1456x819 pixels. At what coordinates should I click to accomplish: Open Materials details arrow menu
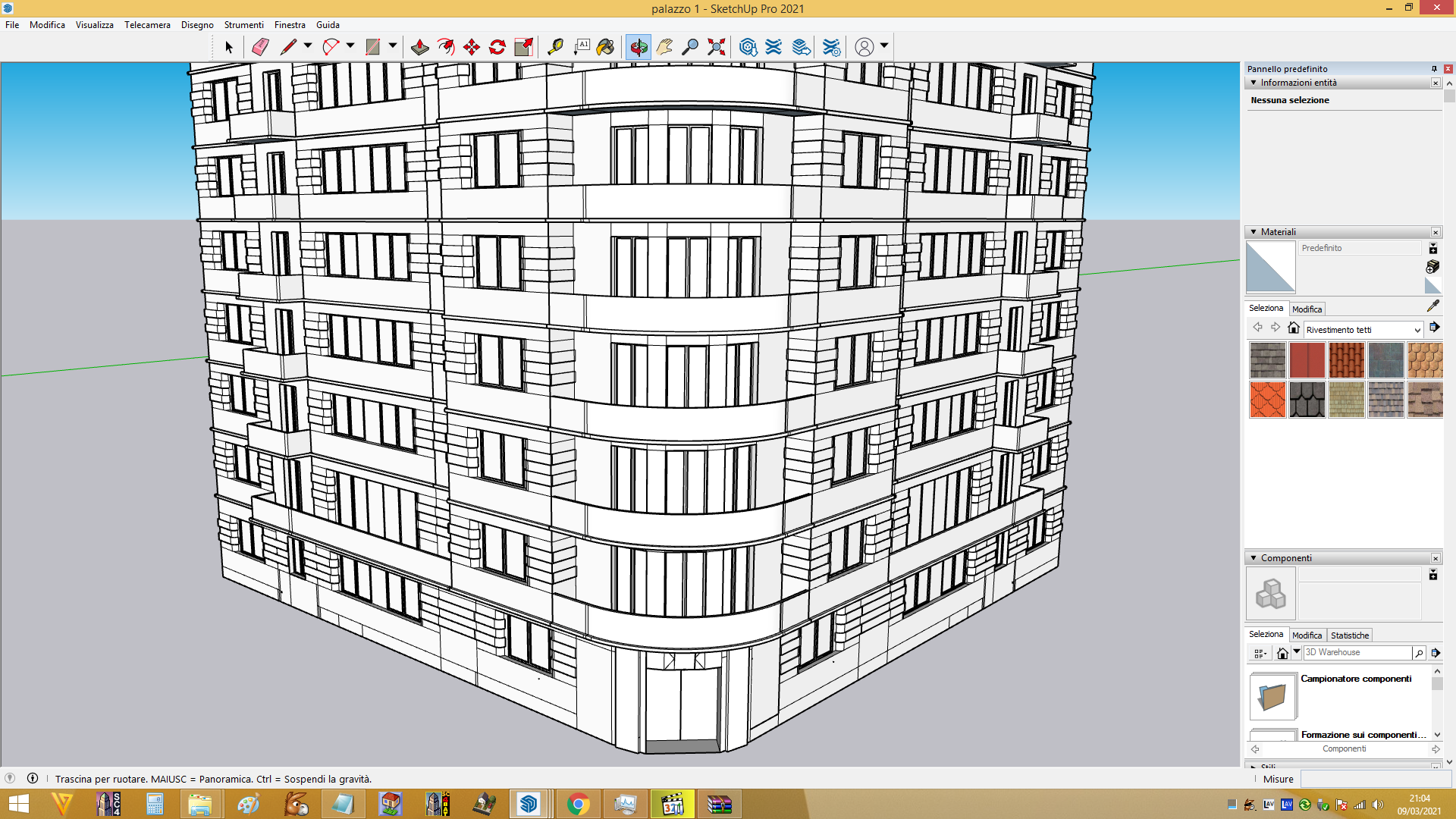[x=1435, y=328]
